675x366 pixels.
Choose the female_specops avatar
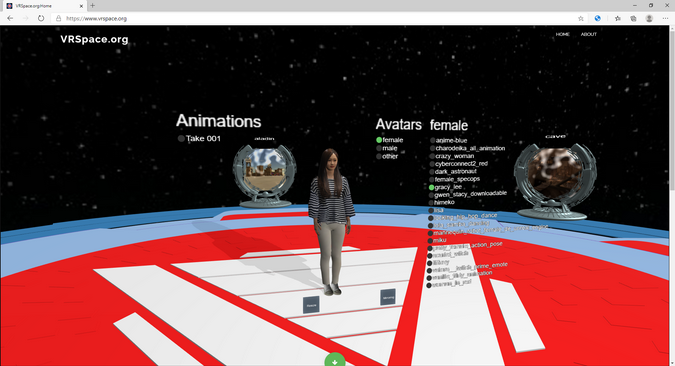454,179
